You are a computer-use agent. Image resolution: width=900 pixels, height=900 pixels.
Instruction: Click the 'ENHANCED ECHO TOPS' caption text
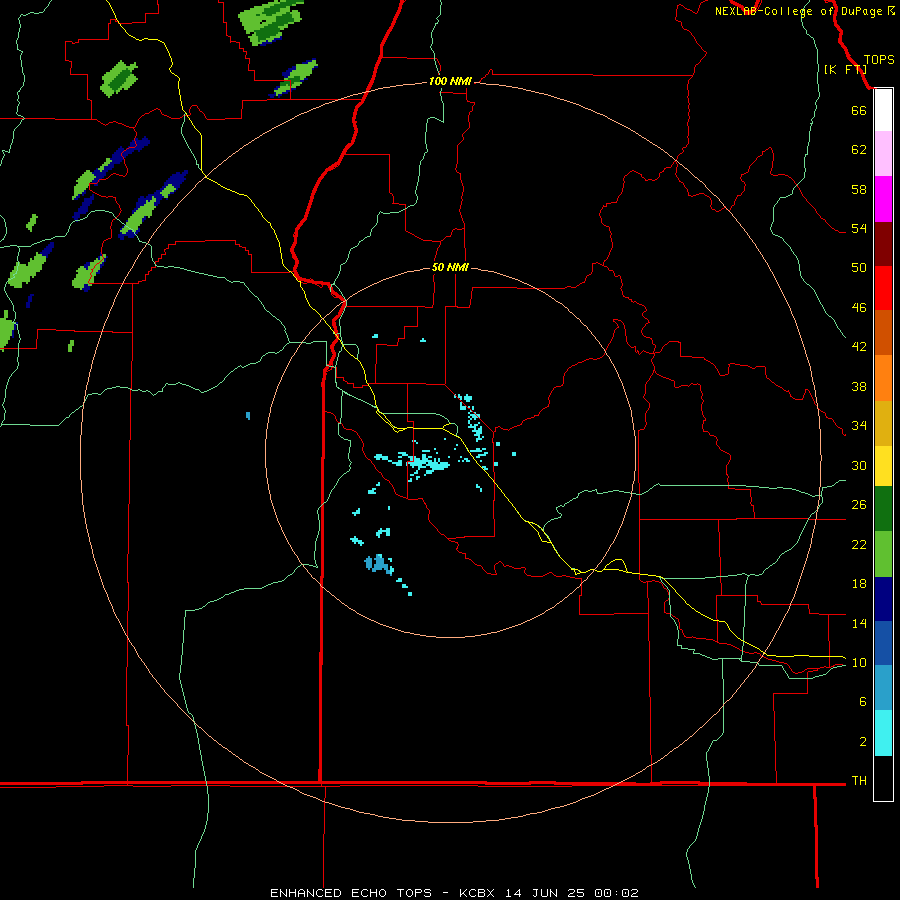[351, 893]
